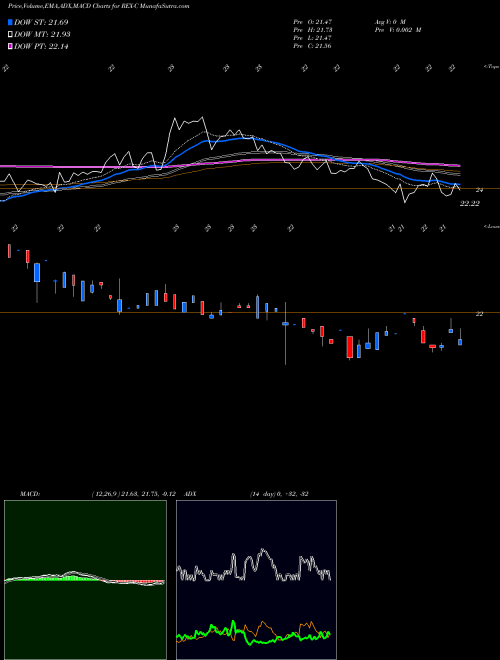Click the largest red candle near chart bottom

point(349,347)
